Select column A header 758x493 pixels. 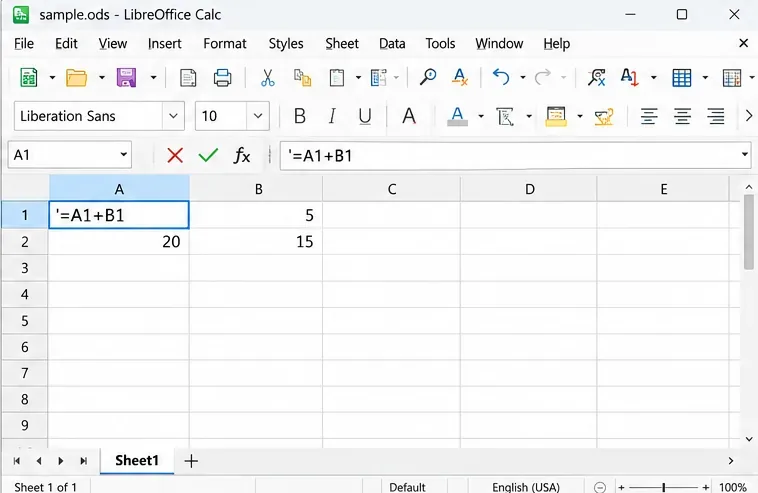[119, 189]
